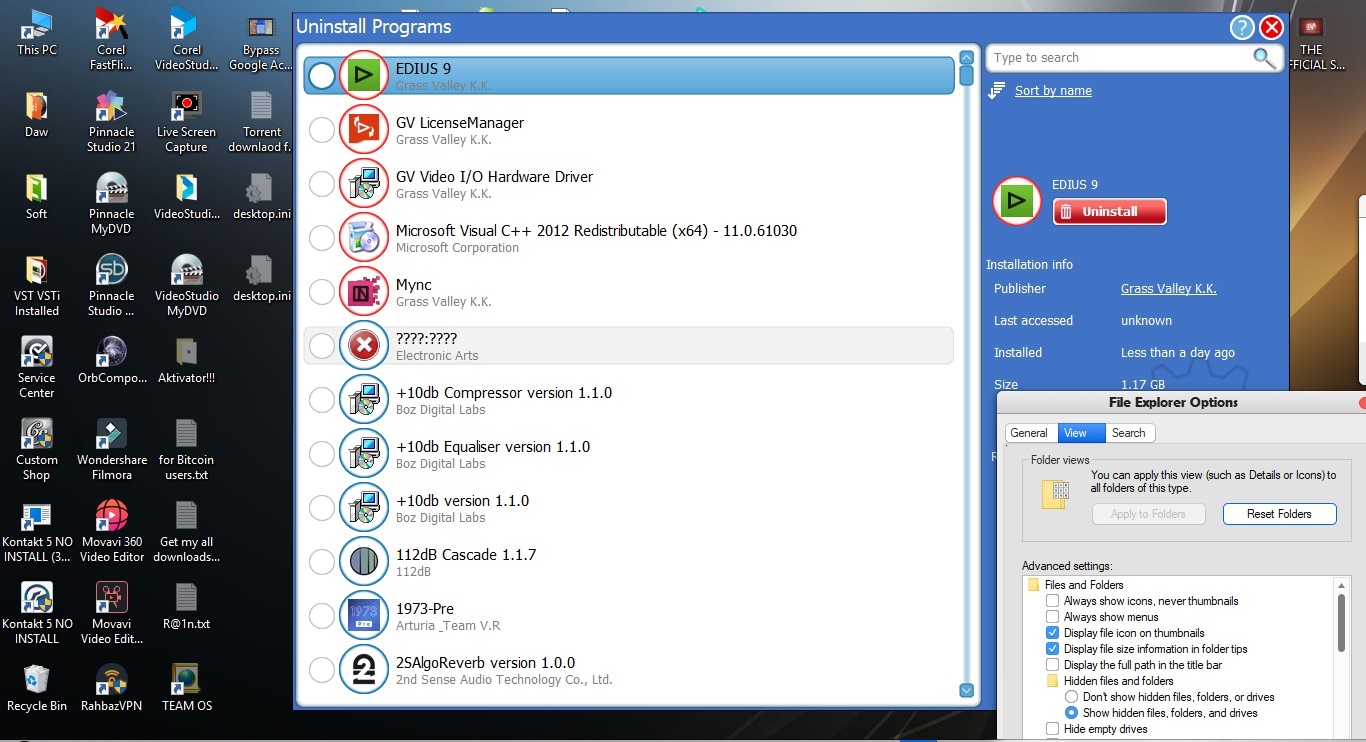Click Reset Folders button
This screenshot has height=742, width=1366.
pyautogui.click(x=1279, y=514)
